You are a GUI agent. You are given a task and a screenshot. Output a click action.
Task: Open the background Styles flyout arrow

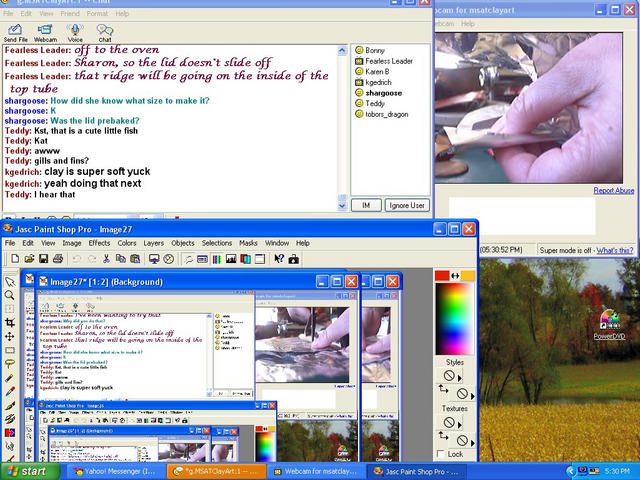click(473, 396)
